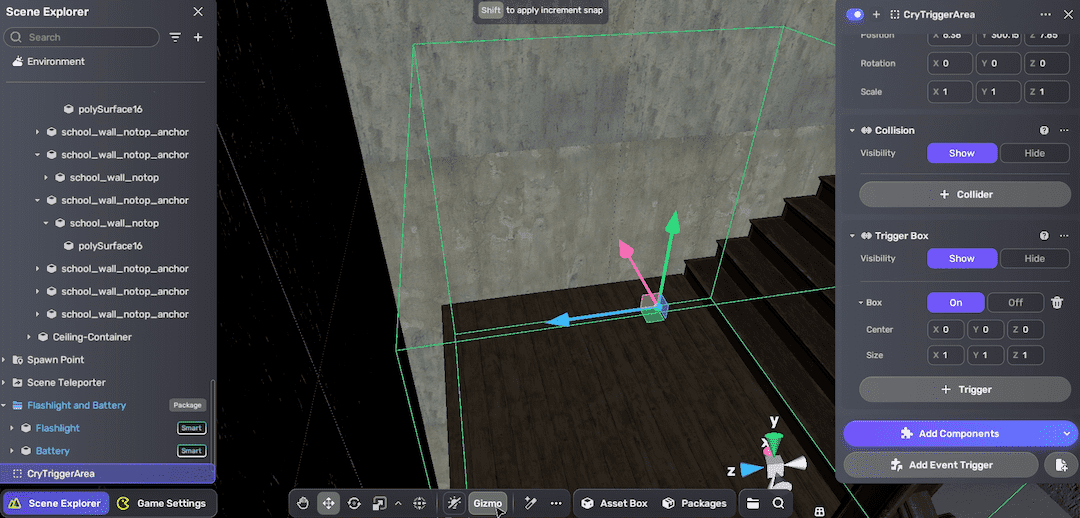
Task: Click the magnifier search icon in toolbar
Action: click(778, 504)
